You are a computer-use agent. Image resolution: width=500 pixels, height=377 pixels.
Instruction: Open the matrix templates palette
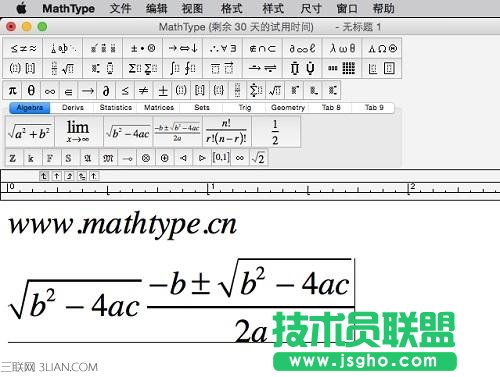pos(342,69)
